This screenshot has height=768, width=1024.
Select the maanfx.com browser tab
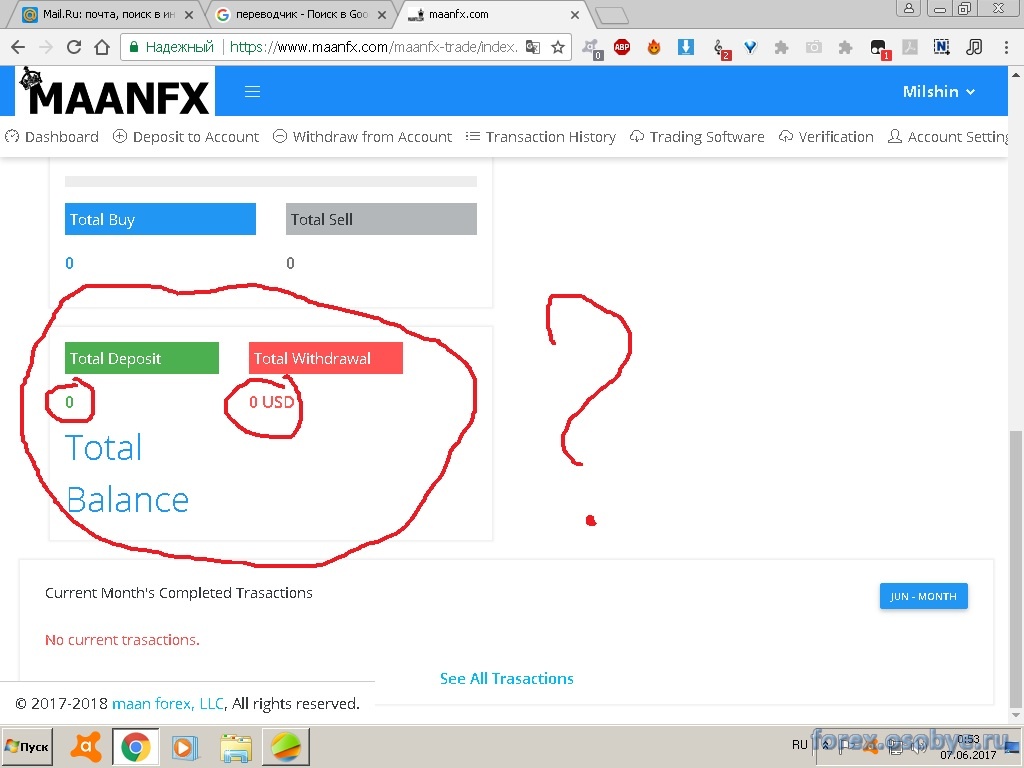493,14
